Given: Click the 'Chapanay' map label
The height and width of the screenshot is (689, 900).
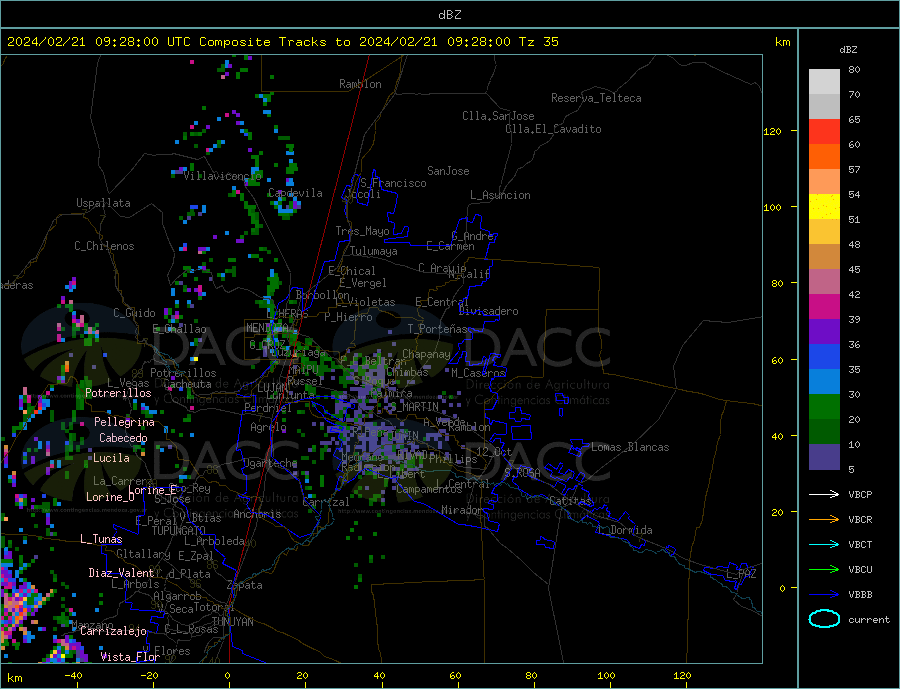Looking at the screenshot, I should (x=426, y=354).
